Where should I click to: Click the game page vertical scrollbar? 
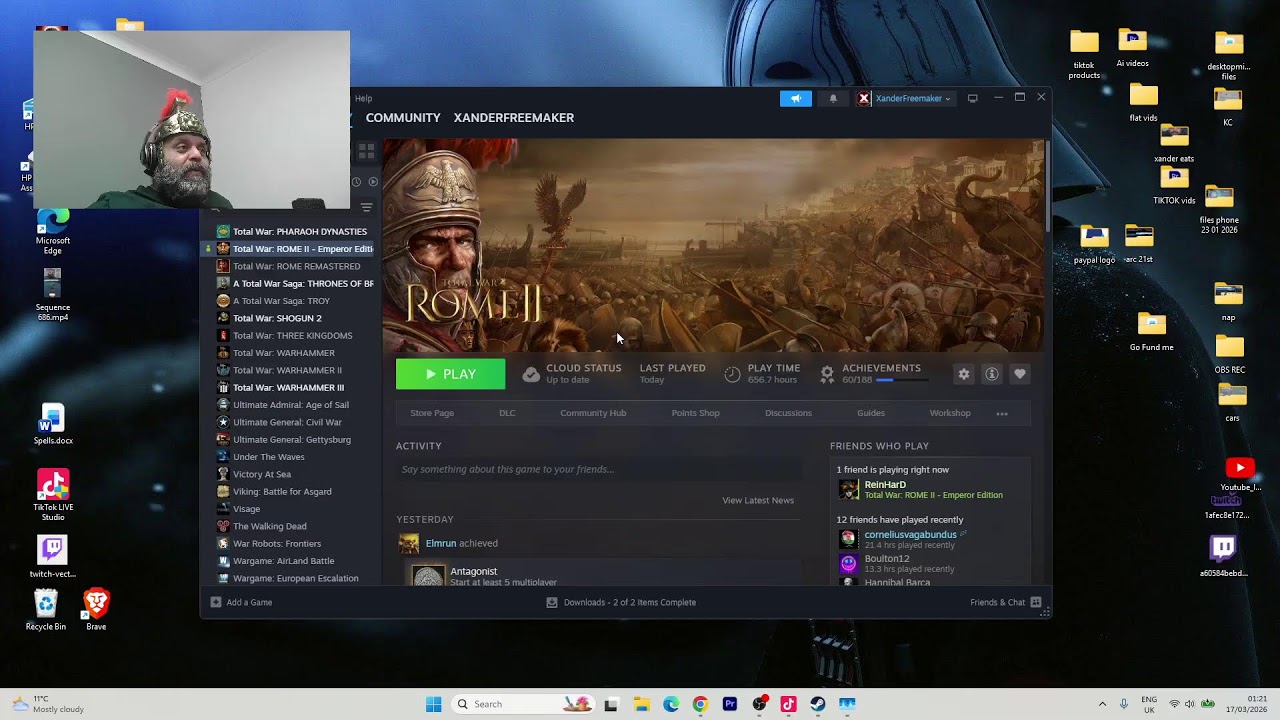click(x=1047, y=185)
